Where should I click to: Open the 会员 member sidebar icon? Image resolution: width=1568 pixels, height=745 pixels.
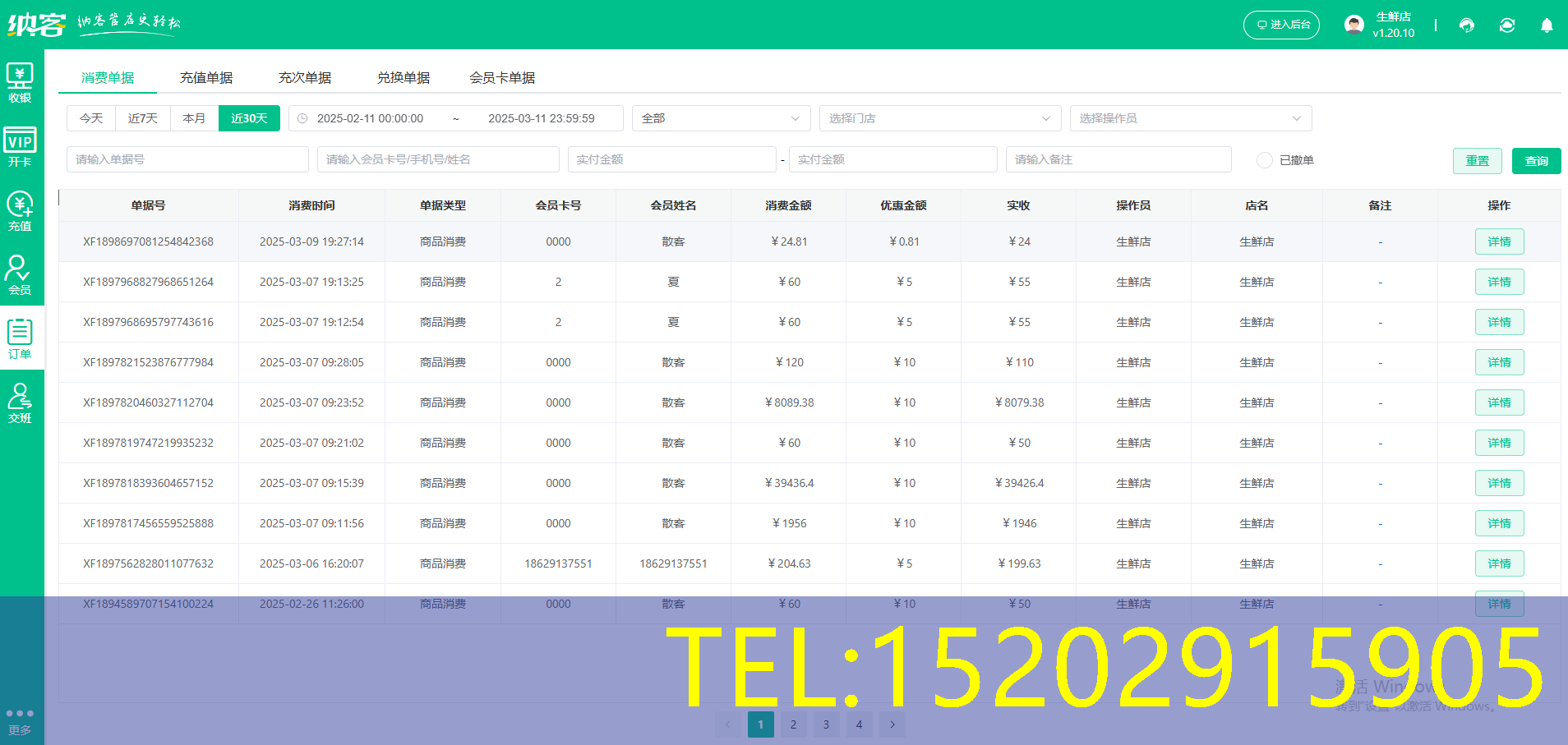(20, 274)
